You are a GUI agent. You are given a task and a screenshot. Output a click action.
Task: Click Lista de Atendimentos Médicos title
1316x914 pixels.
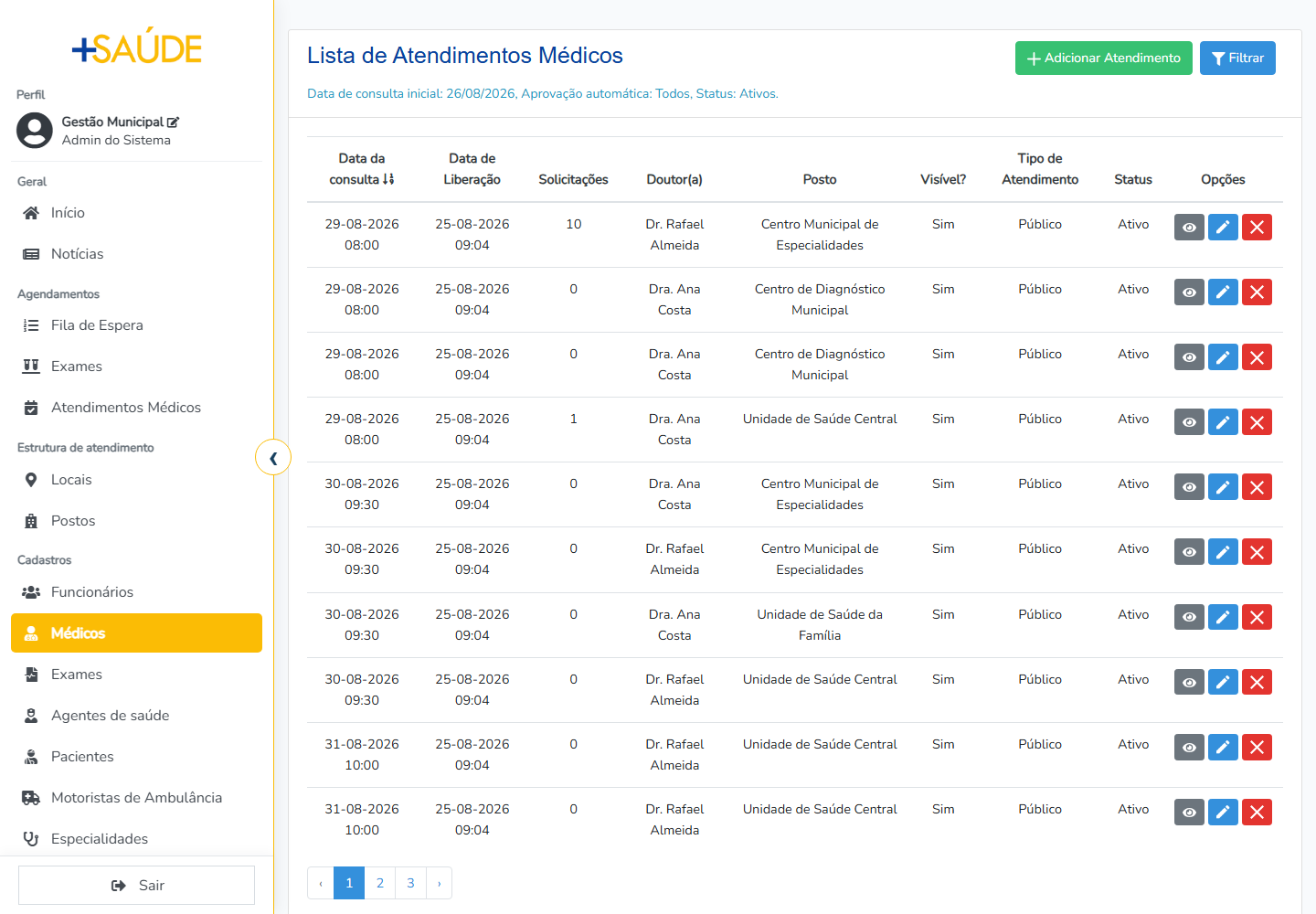click(465, 56)
